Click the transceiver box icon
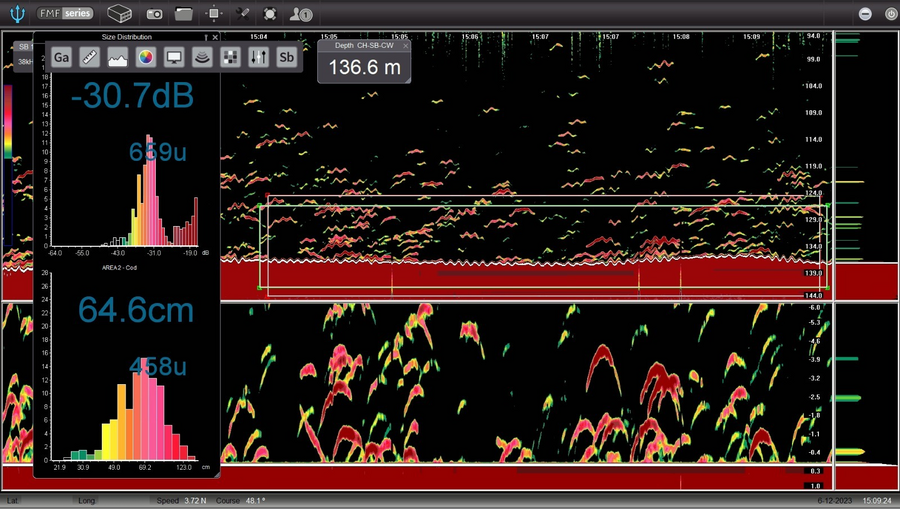This screenshot has height=509, width=900. [120, 14]
